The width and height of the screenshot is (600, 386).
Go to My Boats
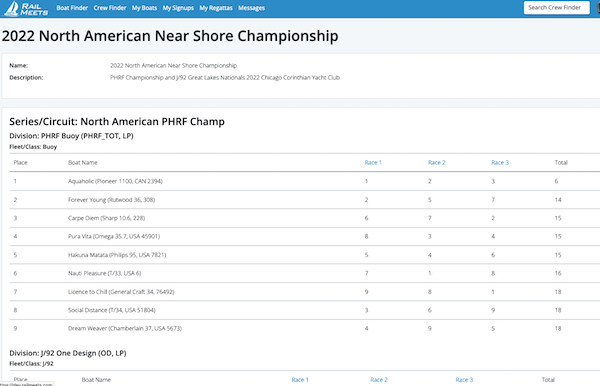[x=144, y=8]
